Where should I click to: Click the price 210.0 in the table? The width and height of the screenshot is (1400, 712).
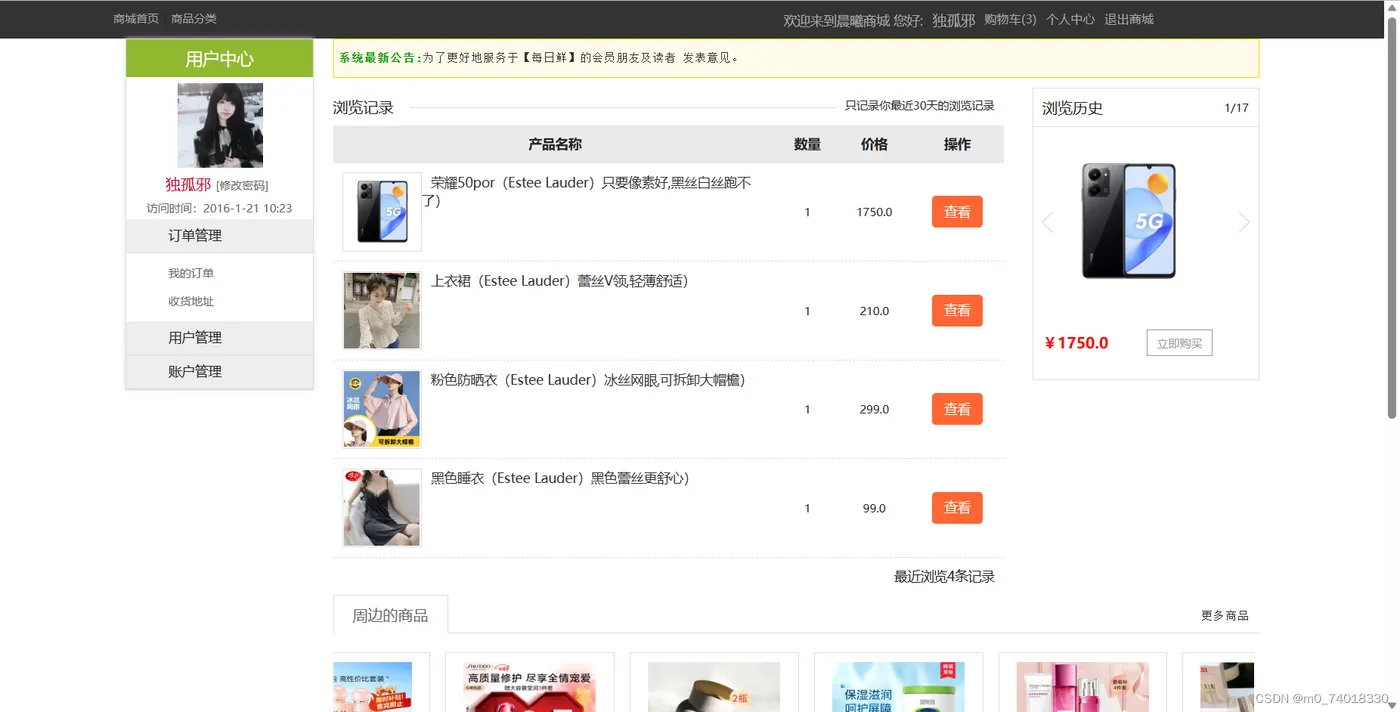(874, 311)
